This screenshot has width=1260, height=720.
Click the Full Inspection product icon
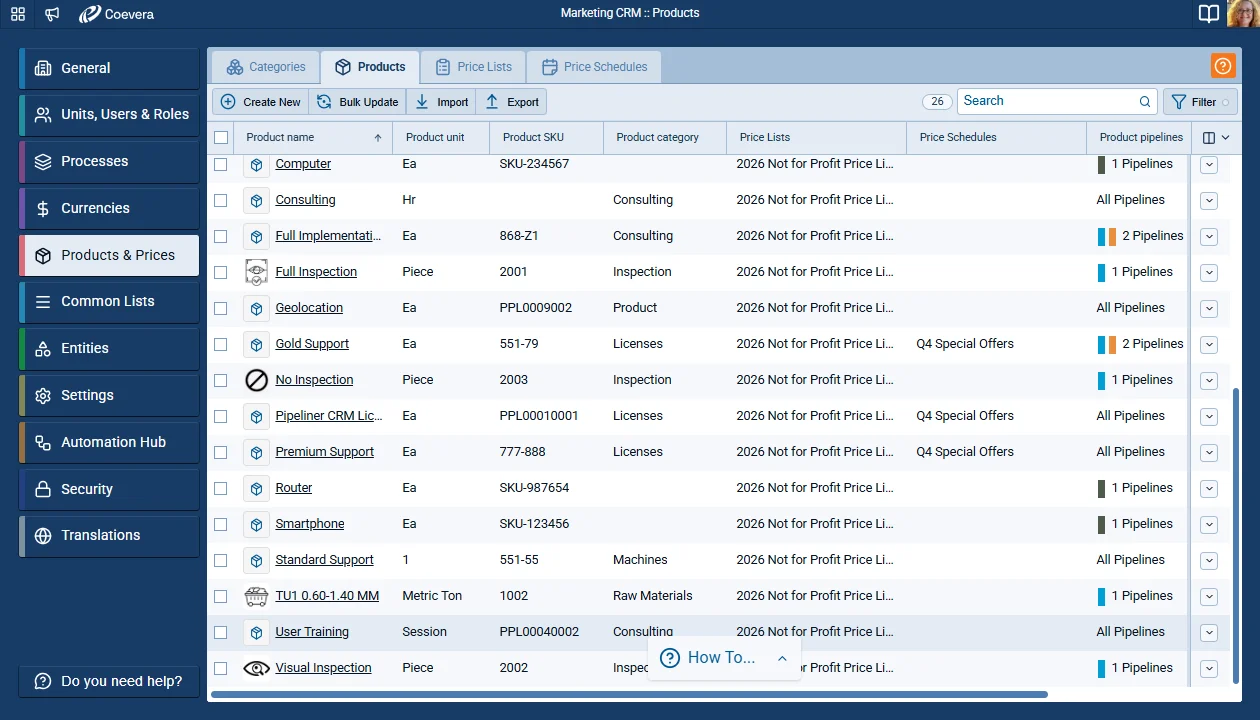pyautogui.click(x=256, y=272)
